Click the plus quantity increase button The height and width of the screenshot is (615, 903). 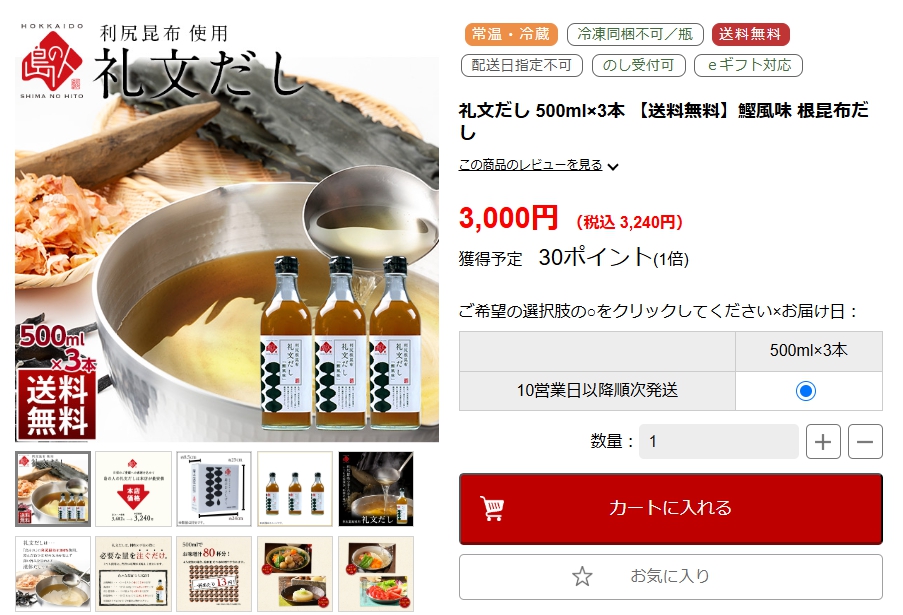tap(823, 442)
